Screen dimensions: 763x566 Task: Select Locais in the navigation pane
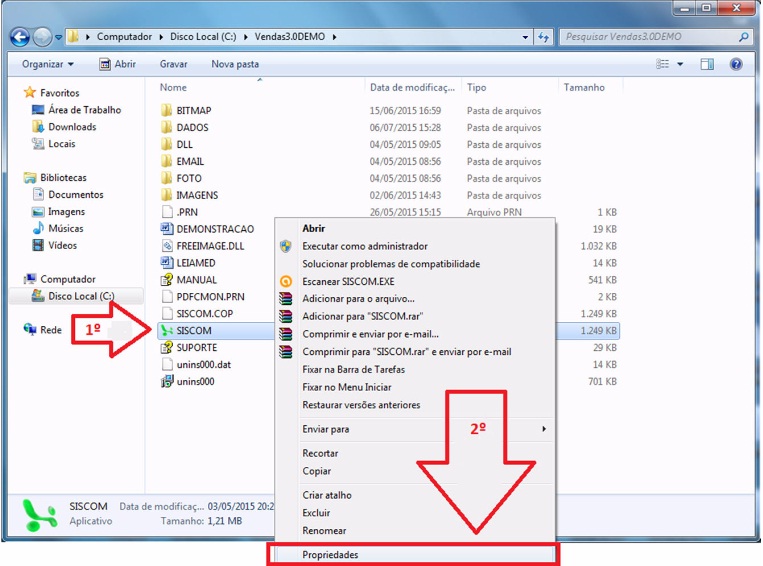62,144
